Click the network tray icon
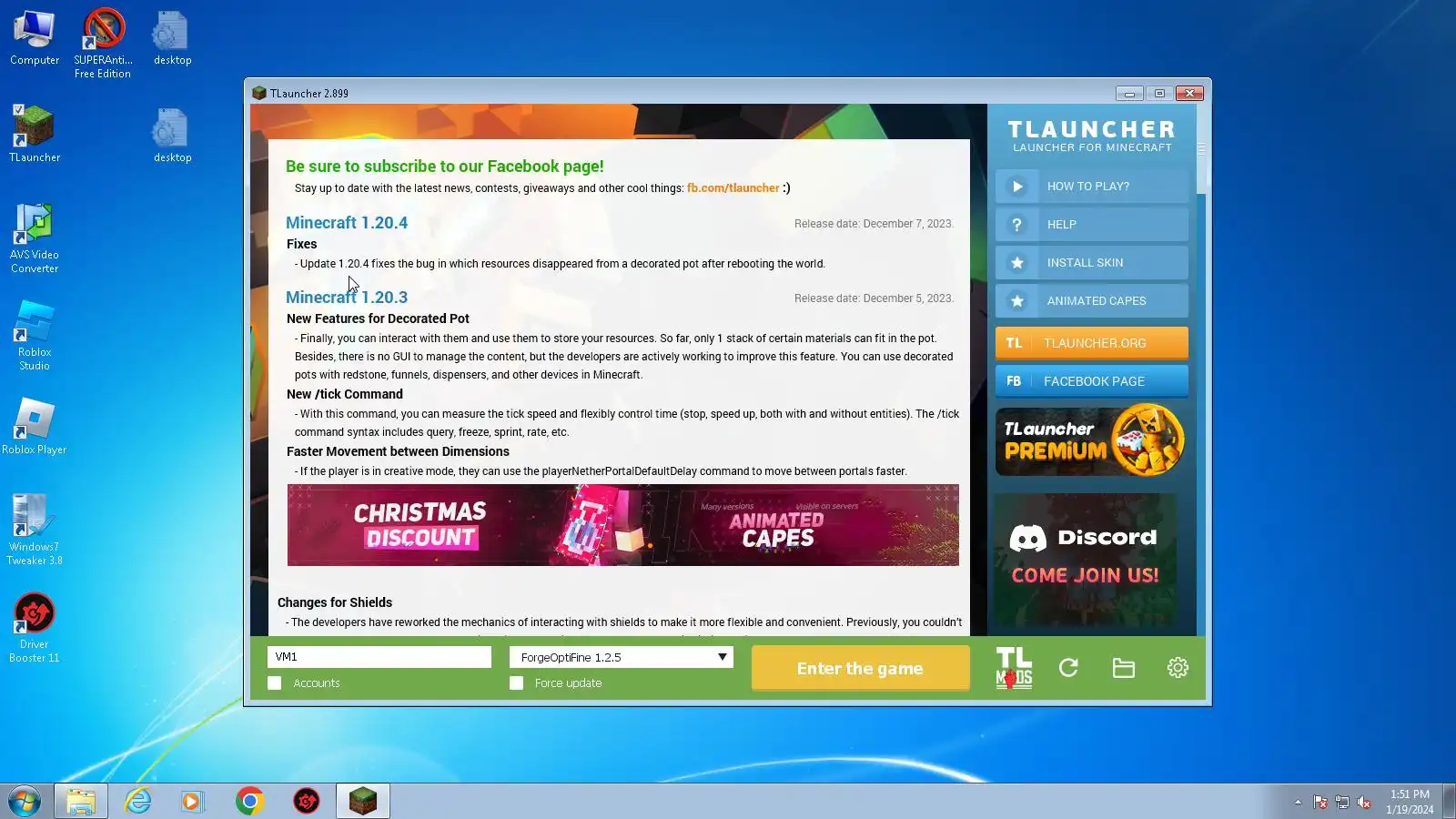The height and width of the screenshot is (819, 1456). (x=1342, y=803)
